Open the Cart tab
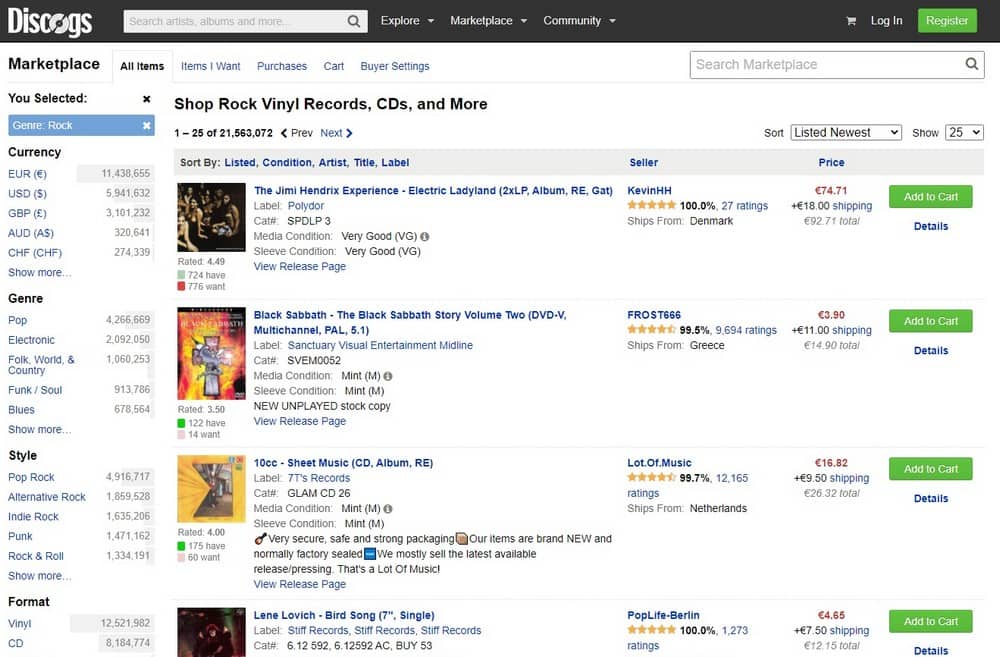1000x657 pixels. (334, 66)
